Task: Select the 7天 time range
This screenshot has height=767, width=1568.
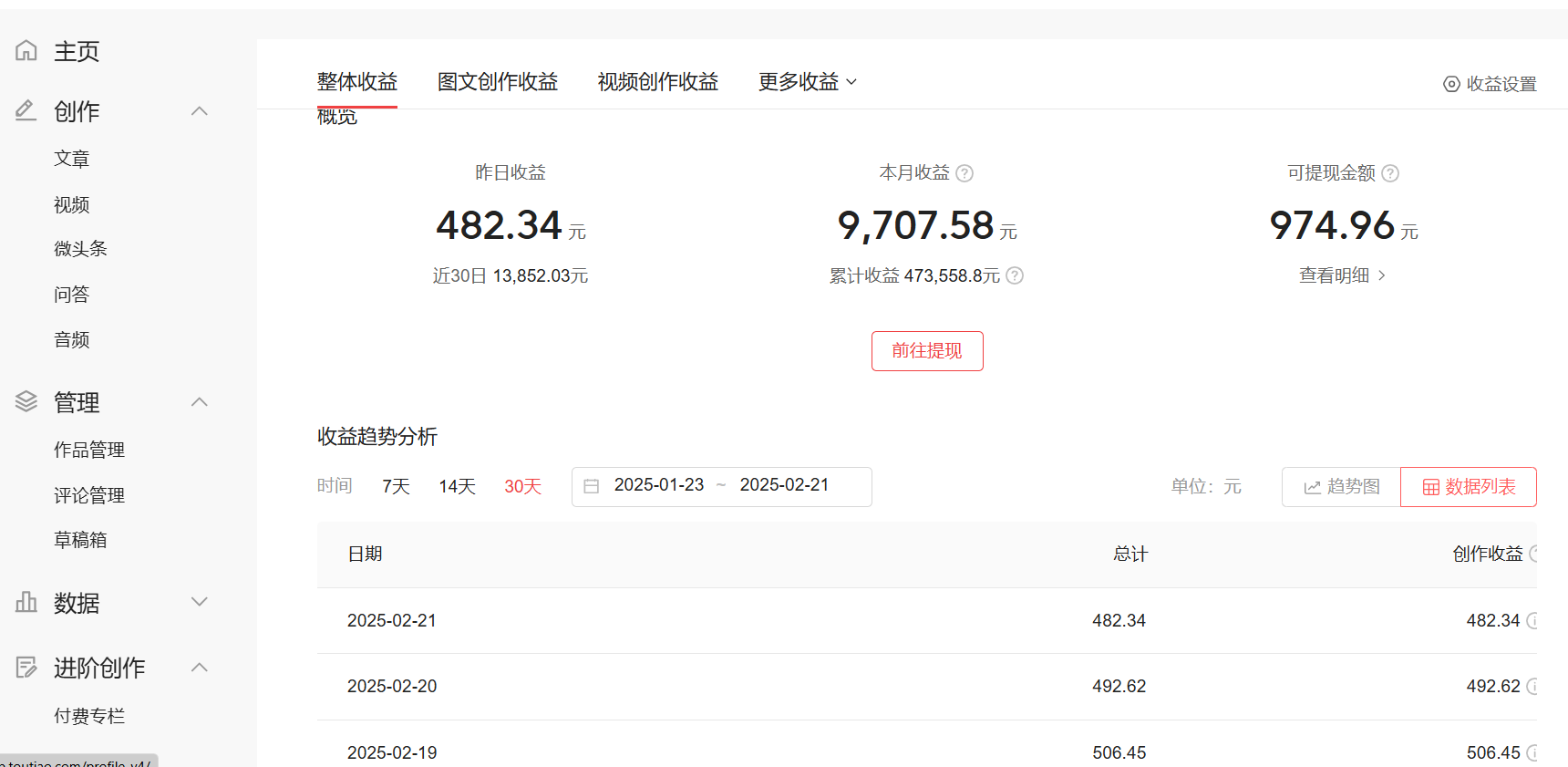Action: 396,486
